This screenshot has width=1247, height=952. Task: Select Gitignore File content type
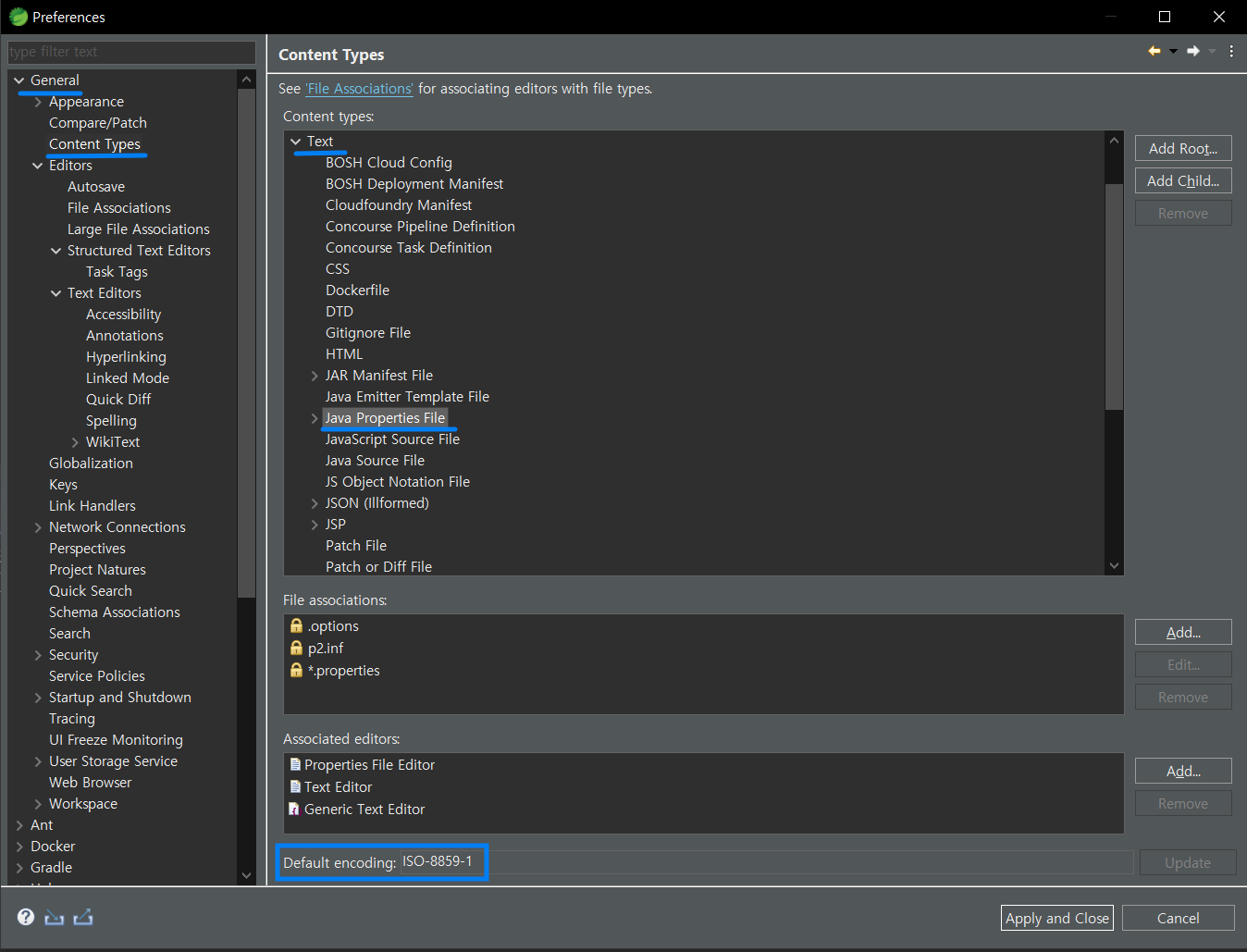[x=368, y=333]
